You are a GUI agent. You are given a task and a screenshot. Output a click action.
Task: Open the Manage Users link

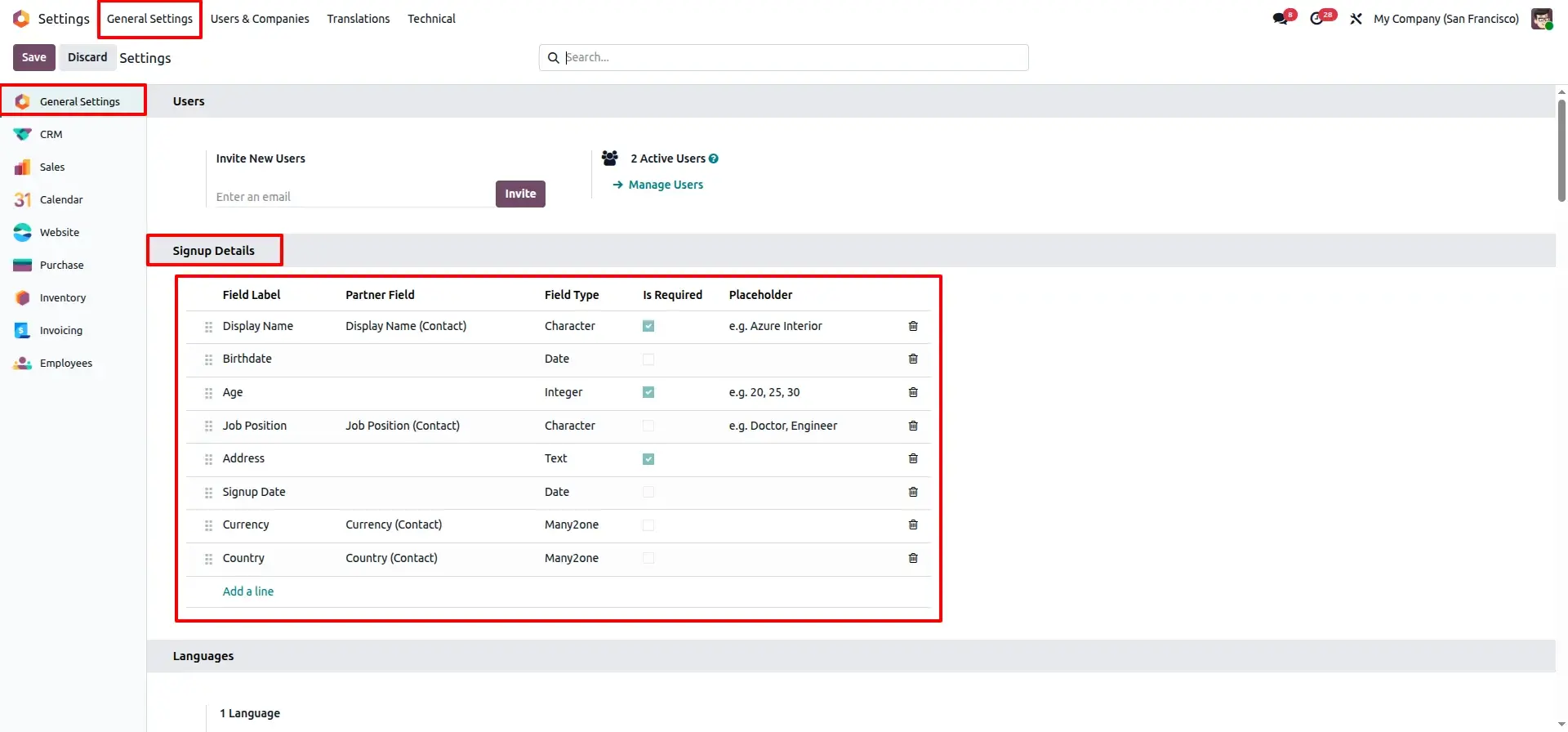point(658,185)
